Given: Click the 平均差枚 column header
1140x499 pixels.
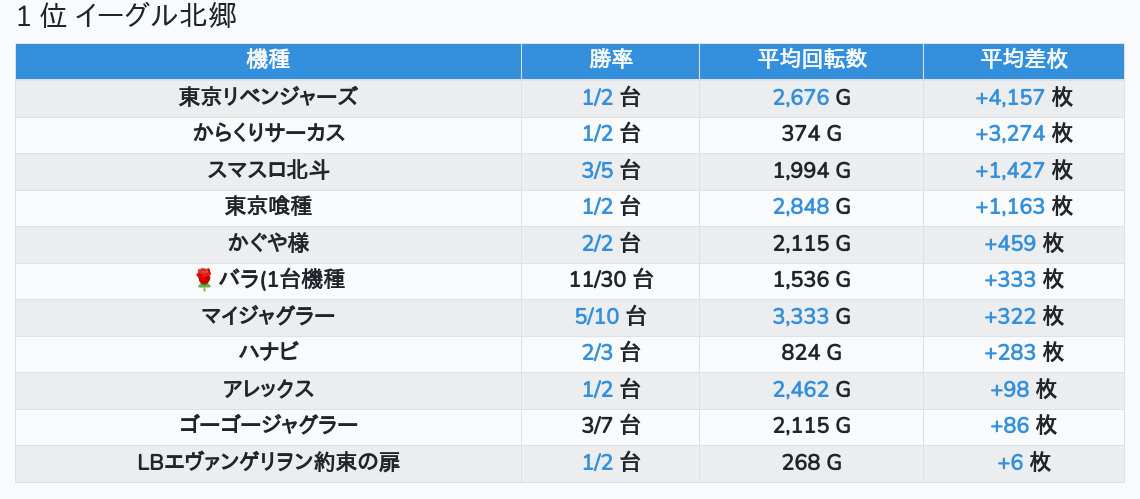Looking at the screenshot, I should point(1024,60).
